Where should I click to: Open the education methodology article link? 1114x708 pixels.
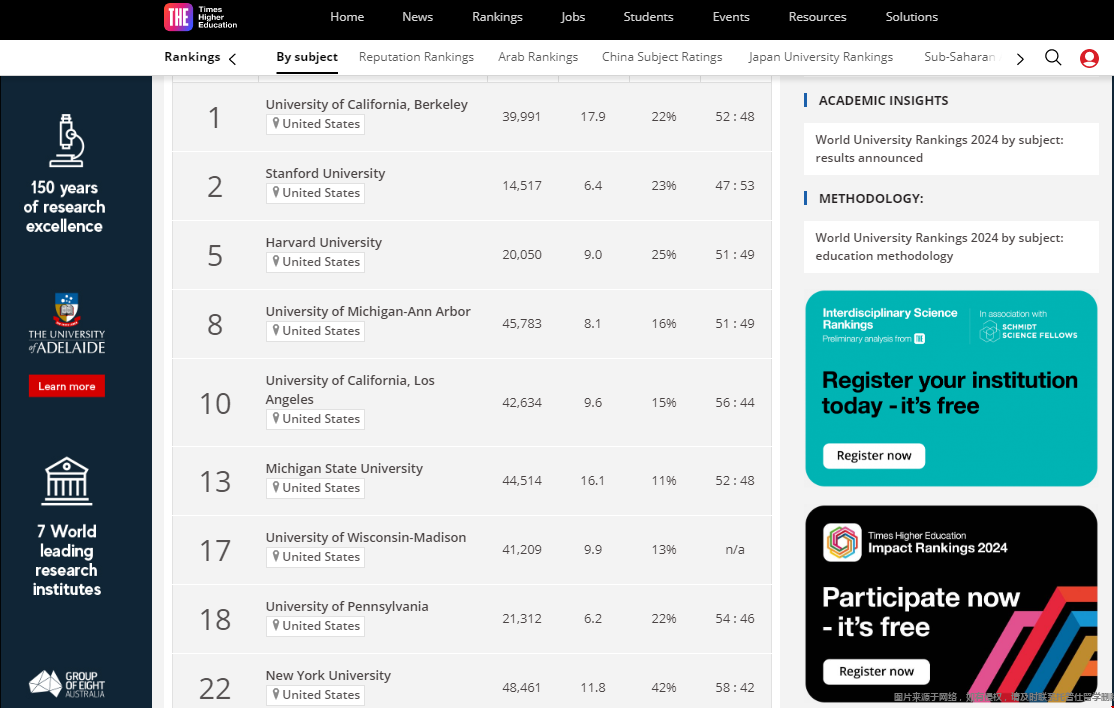[x=939, y=246]
